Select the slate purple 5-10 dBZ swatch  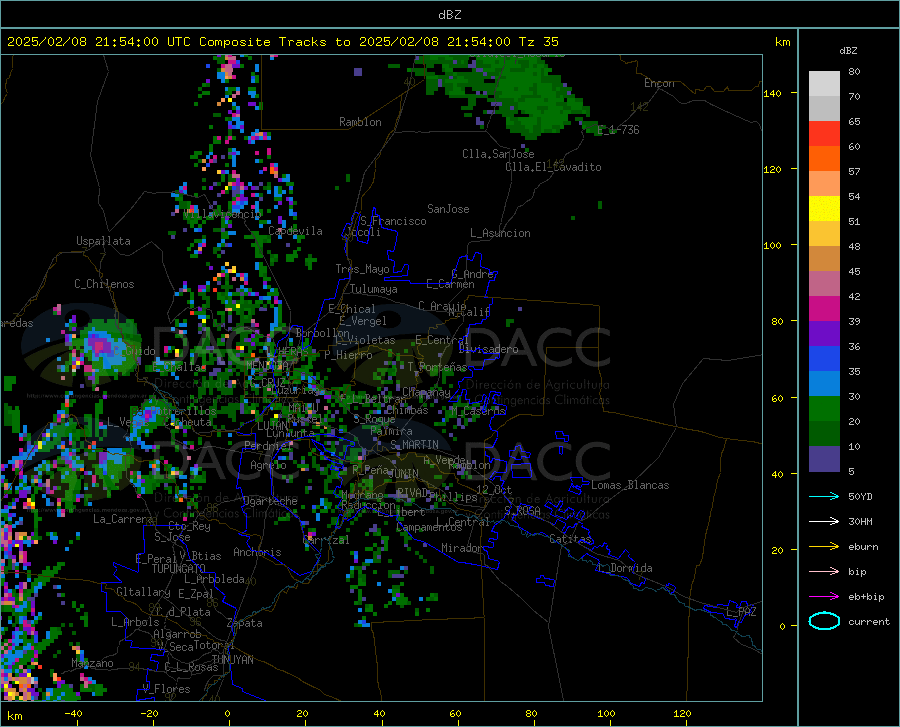point(824,459)
